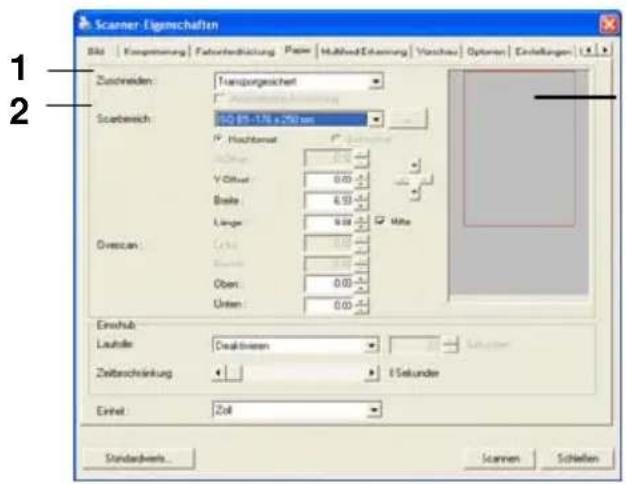This screenshot has height=484, width=626.
Task: Click the Overscan Oben value field
Action: click(329, 284)
